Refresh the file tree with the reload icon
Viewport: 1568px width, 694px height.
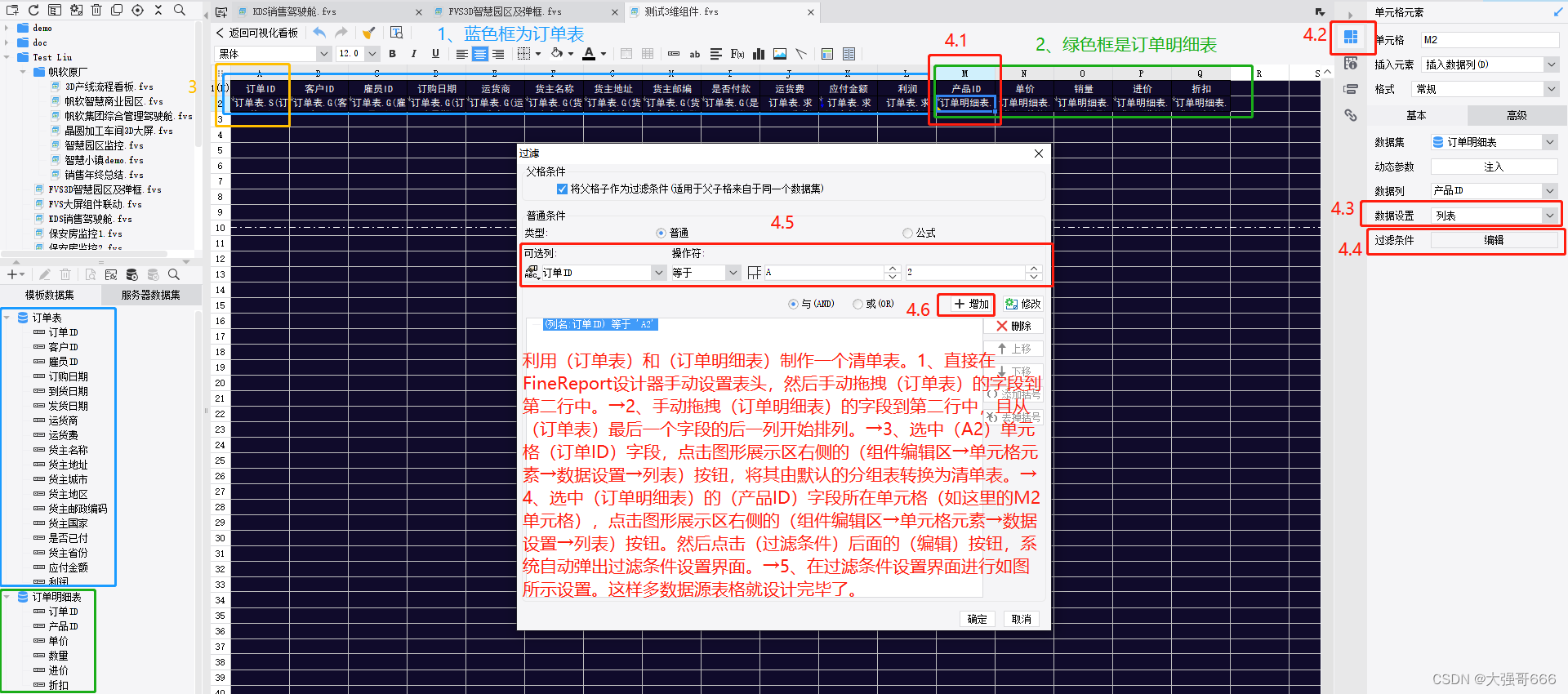33,10
